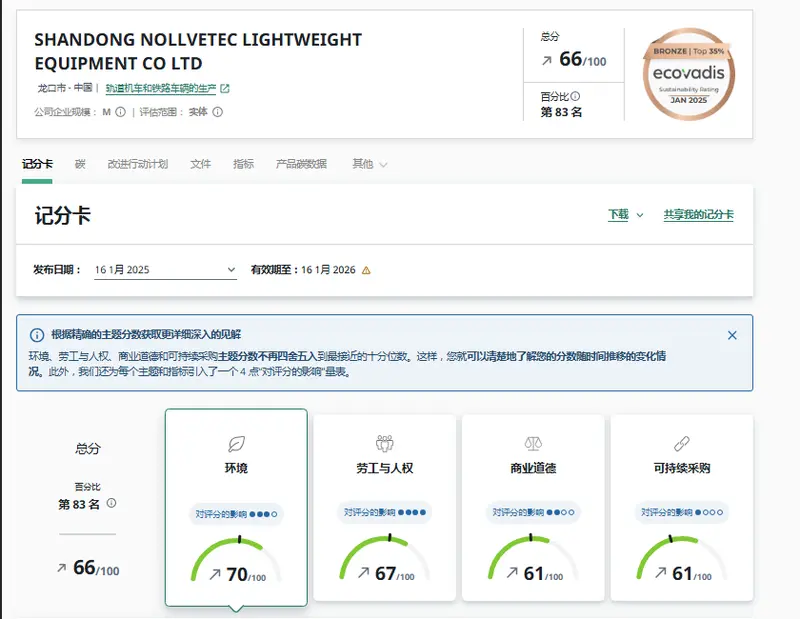The image size is (800, 619).
Task: Click the 共享我的记分卡 link
Action: 698,215
